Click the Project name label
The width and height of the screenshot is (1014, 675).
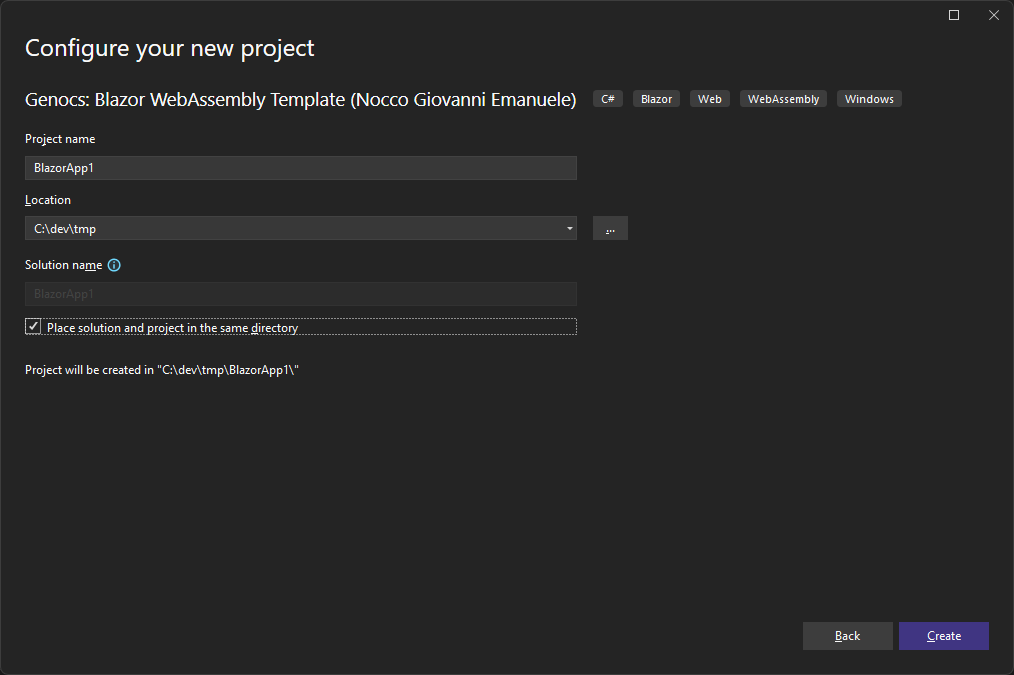[60, 139]
